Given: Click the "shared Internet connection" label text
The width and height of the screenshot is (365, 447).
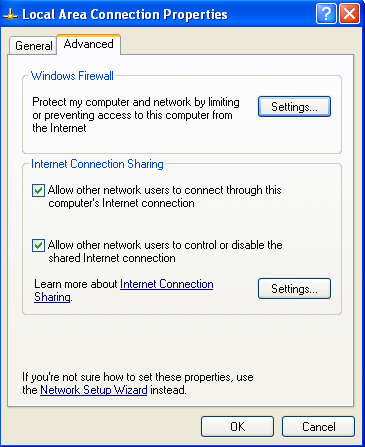Looking at the screenshot, I should tap(112, 258).
